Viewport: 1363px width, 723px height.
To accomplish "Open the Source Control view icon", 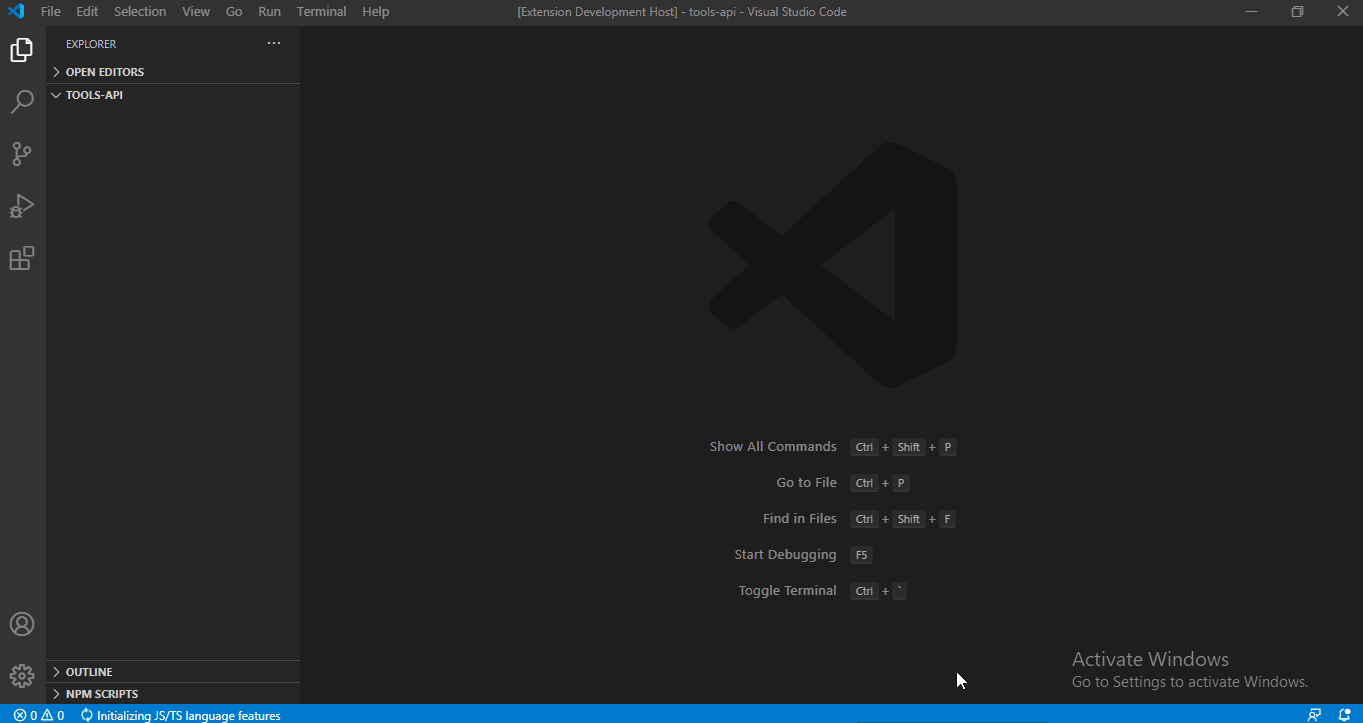I will point(22,154).
